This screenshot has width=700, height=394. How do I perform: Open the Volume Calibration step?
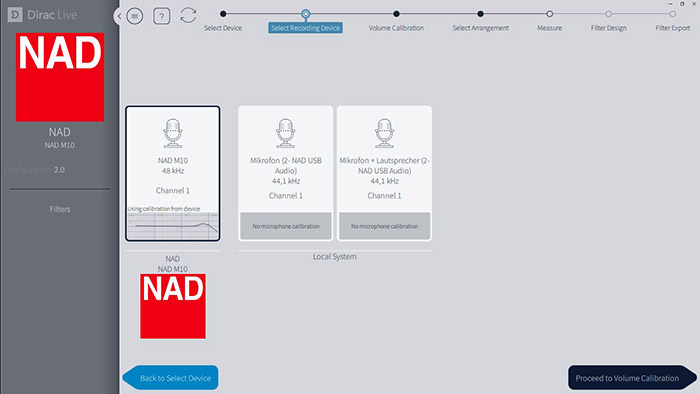[396, 14]
